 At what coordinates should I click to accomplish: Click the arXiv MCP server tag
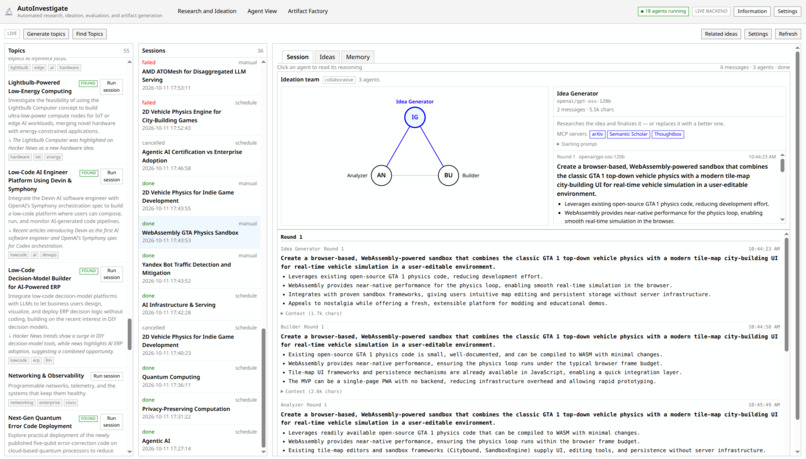597,134
